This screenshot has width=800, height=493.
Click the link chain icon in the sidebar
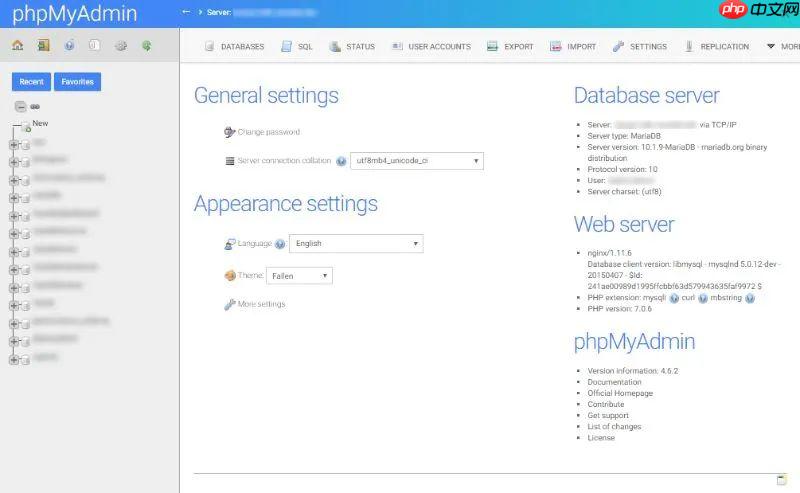click(35, 106)
